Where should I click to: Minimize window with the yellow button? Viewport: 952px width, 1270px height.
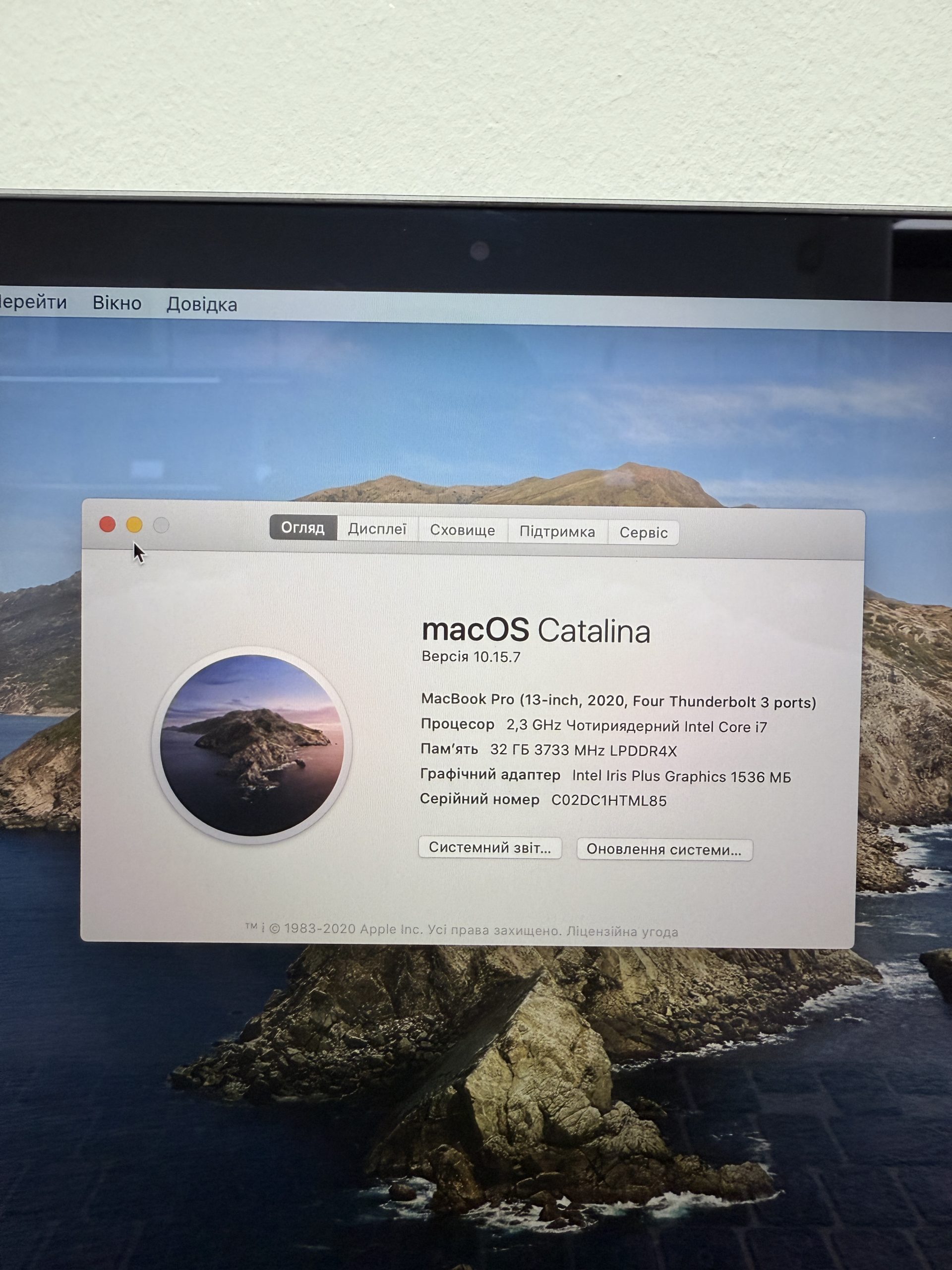click(x=134, y=525)
